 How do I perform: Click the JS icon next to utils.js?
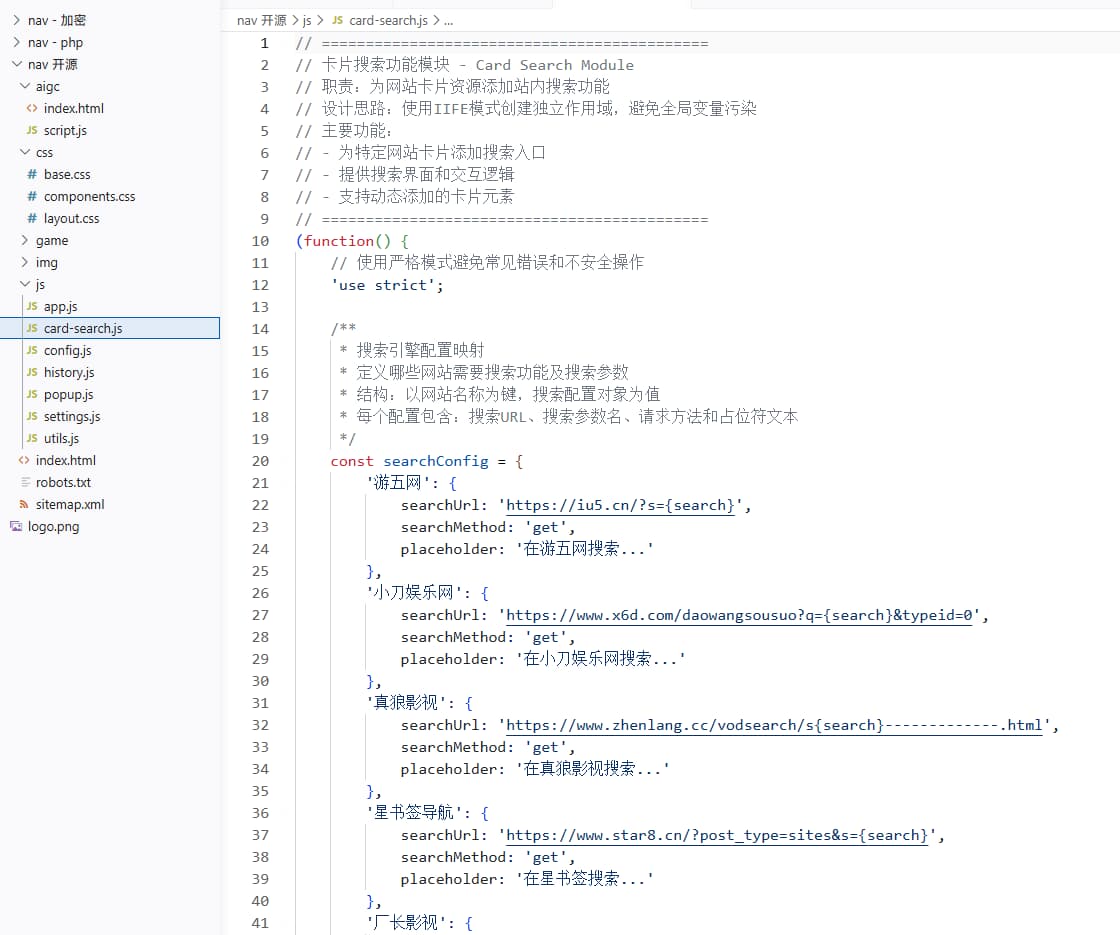point(32,438)
